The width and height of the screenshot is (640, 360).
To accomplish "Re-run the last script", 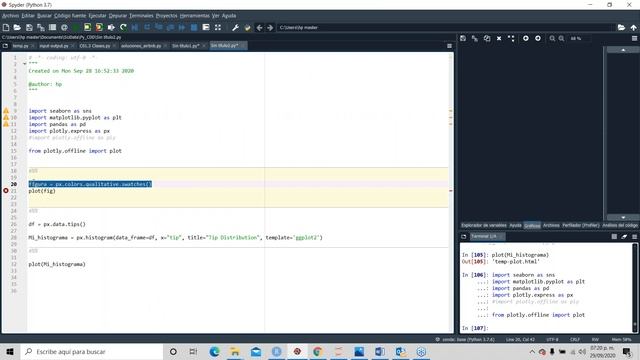I will (x=123, y=27).
